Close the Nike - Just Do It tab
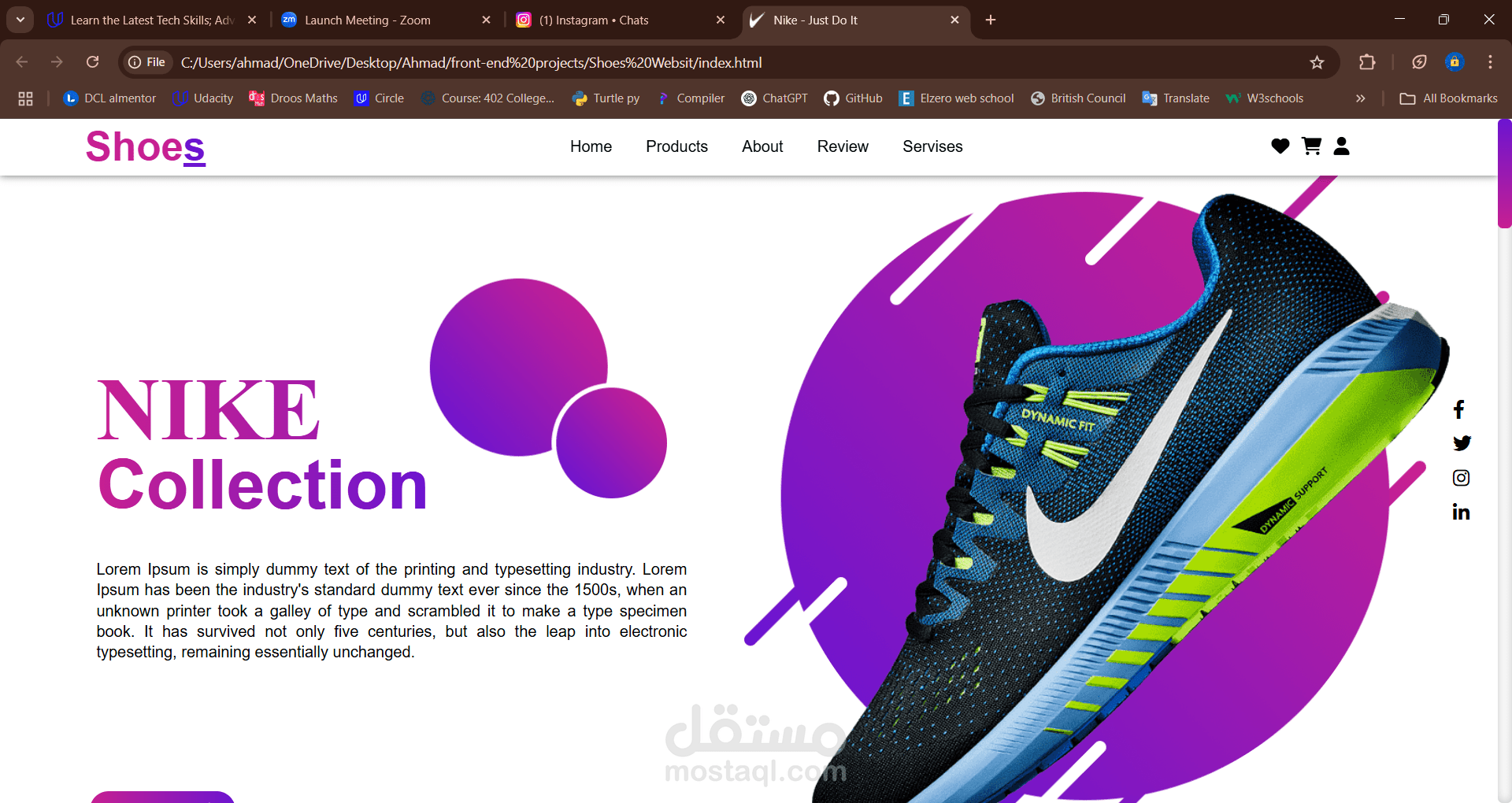1512x803 pixels. [x=954, y=20]
